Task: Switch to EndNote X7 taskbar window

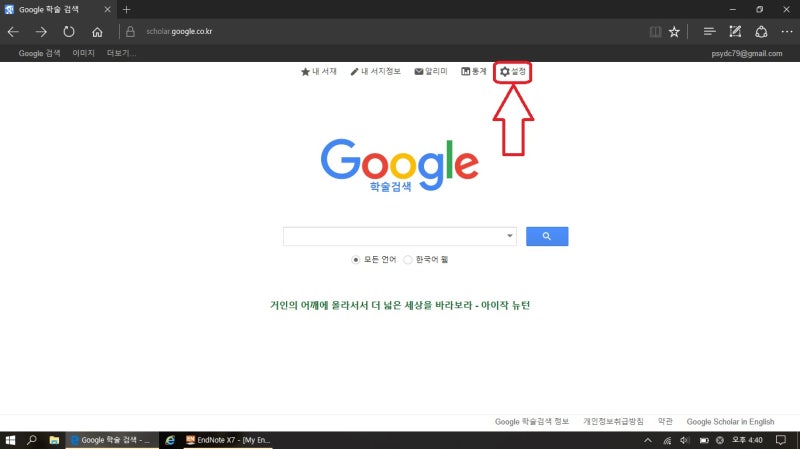Action: tap(228, 440)
